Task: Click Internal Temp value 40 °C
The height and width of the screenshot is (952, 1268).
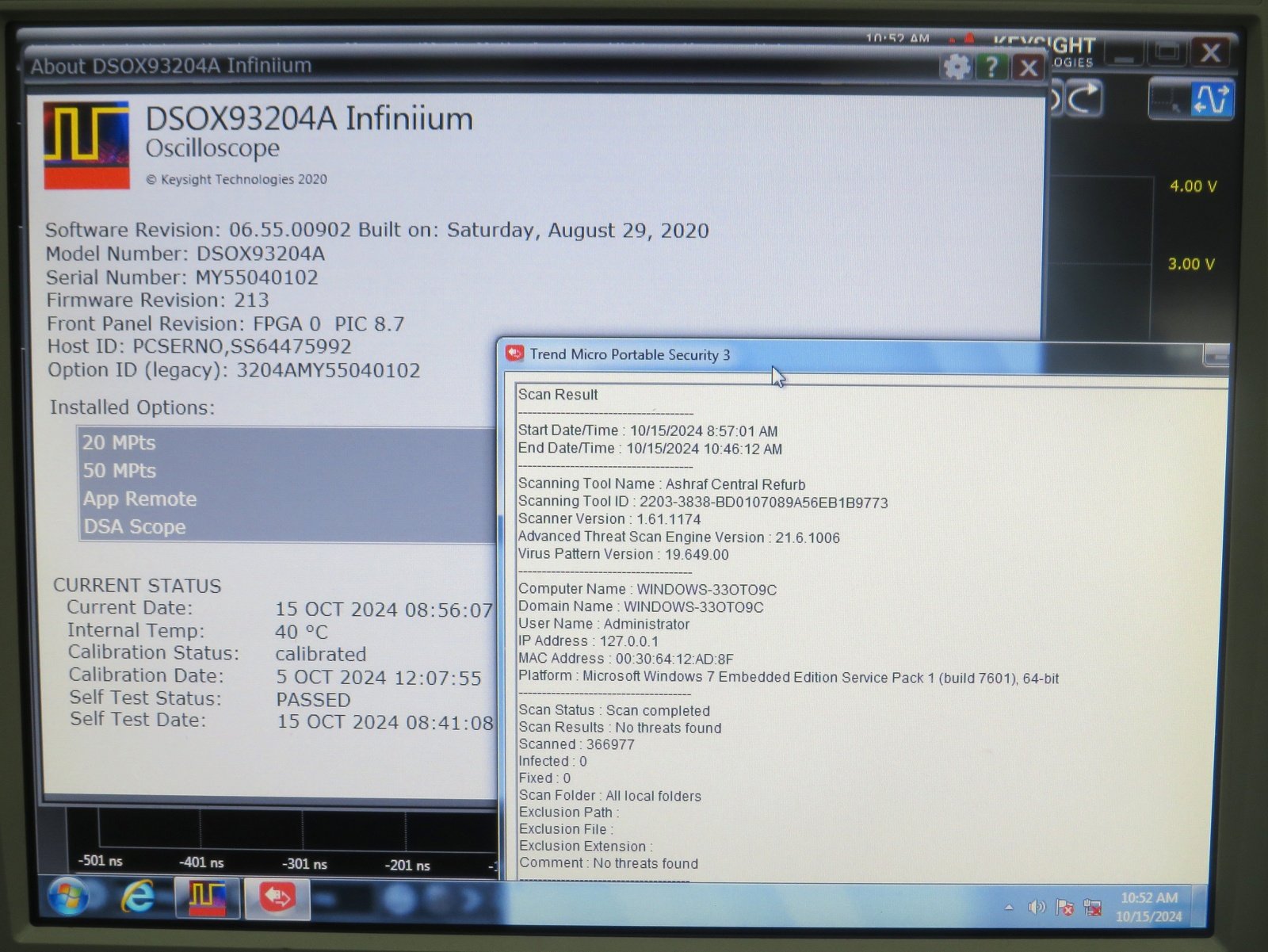Action: pos(301,632)
